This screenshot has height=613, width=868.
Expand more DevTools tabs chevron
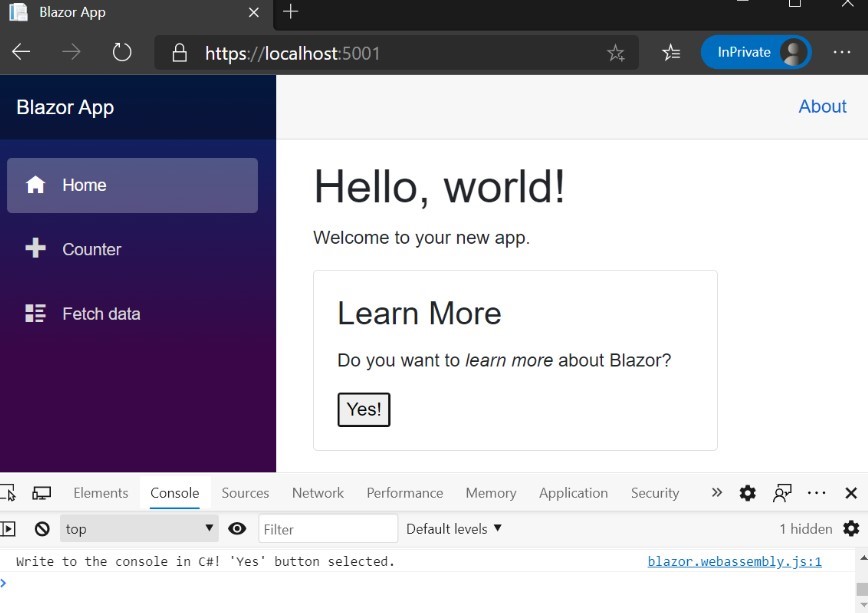[716, 492]
